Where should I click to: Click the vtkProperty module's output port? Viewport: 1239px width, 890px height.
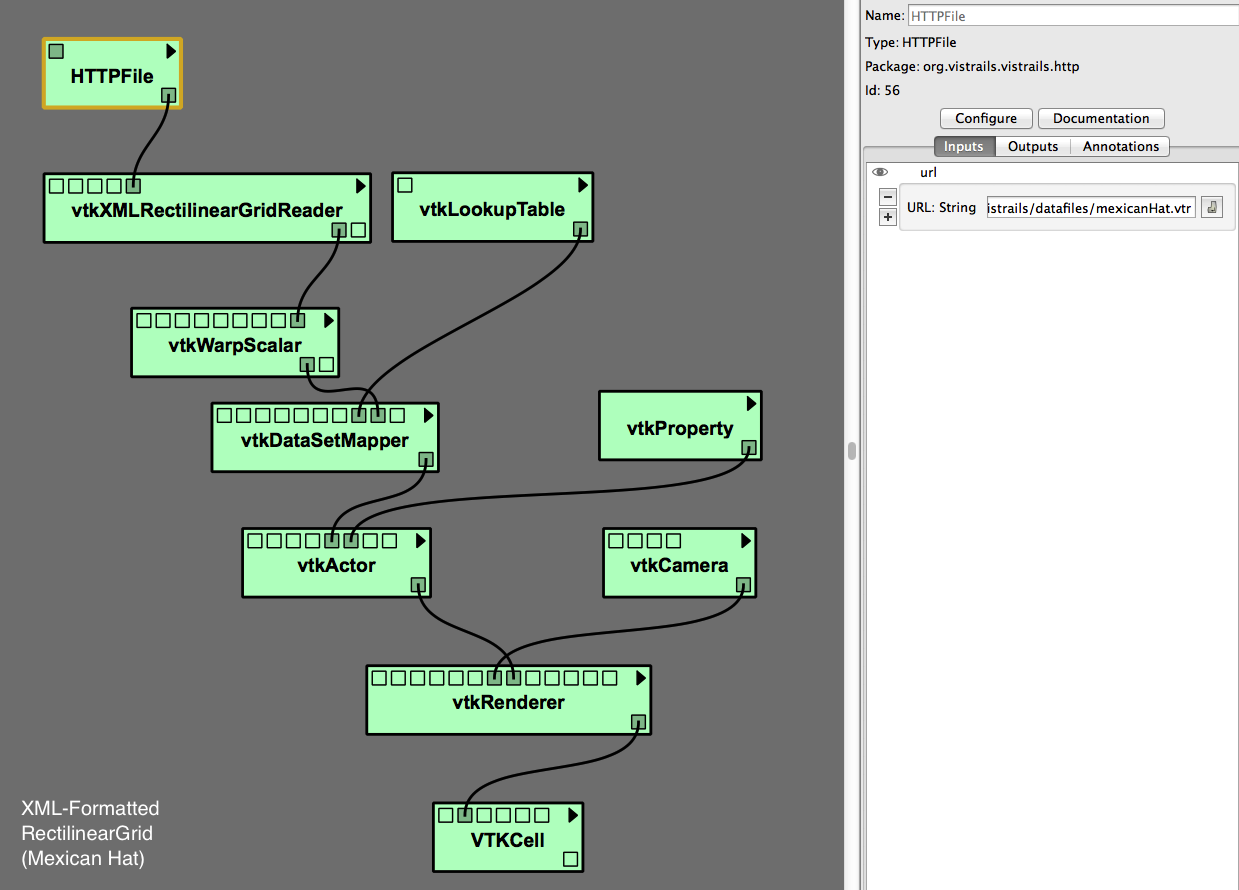749,448
